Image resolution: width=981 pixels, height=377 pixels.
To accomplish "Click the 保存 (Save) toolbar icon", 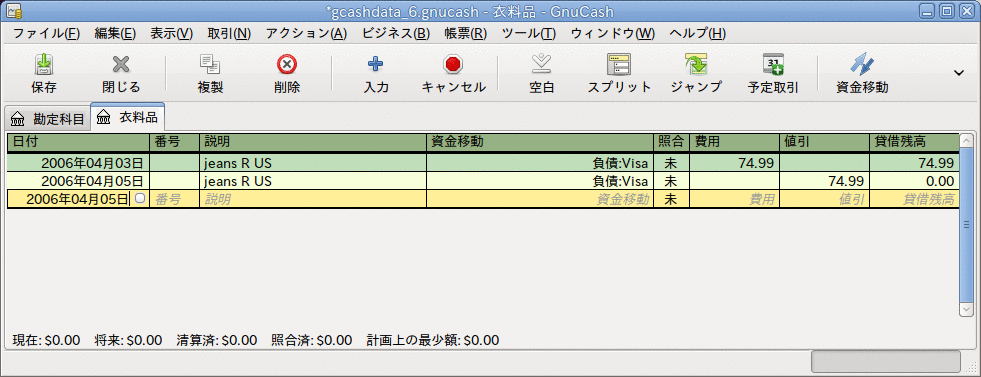I will coord(44,64).
